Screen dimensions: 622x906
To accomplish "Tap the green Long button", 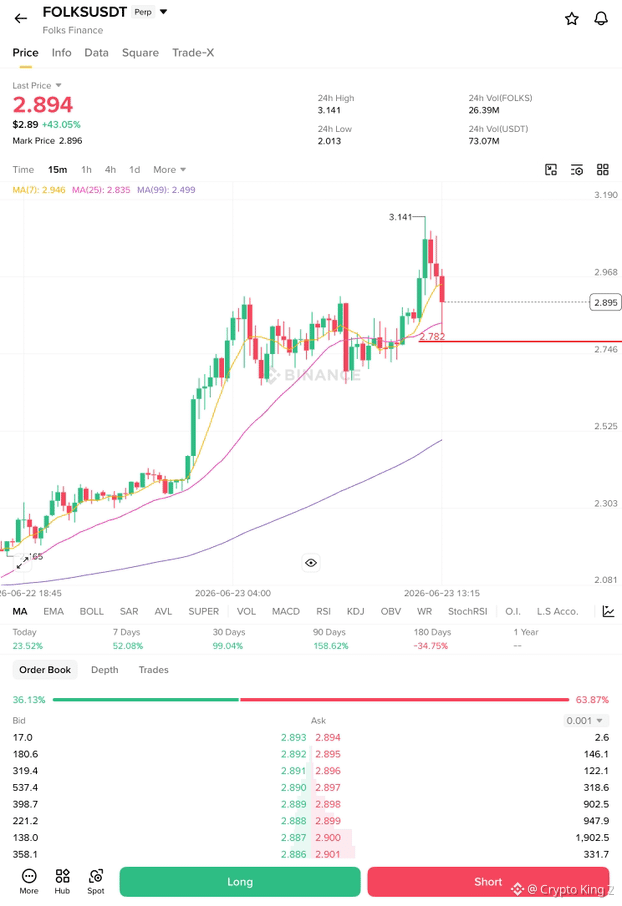I will coord(240,882).
